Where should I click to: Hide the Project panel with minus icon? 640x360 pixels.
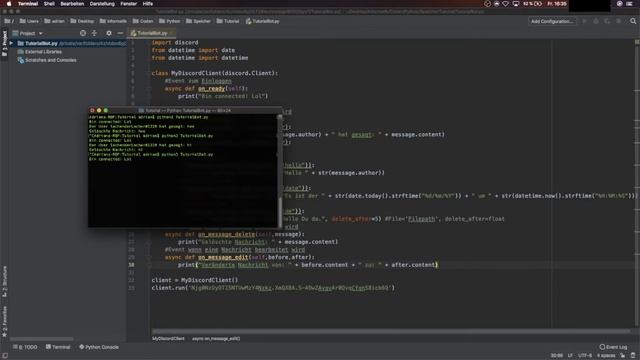[120, 33]
